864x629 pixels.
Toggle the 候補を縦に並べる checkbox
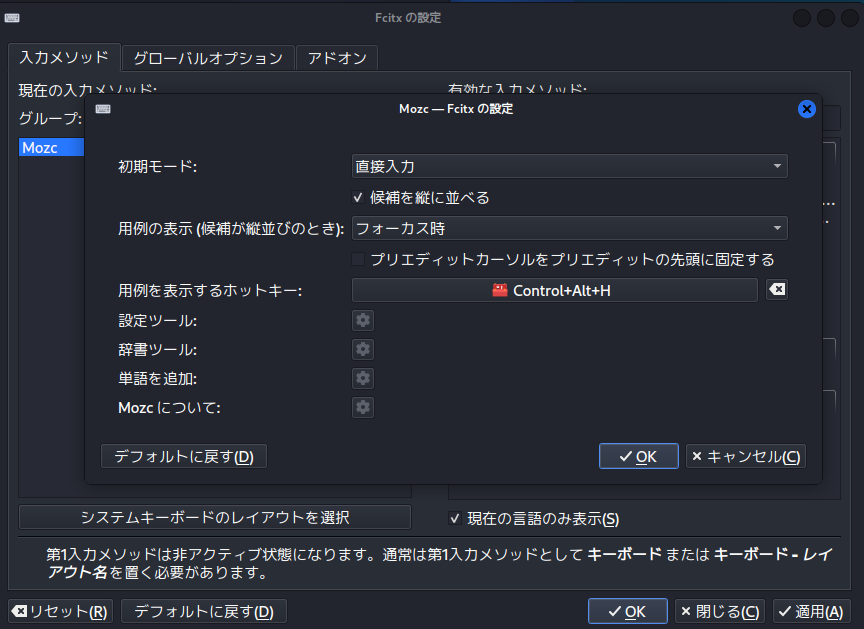[x=358, y=198]
